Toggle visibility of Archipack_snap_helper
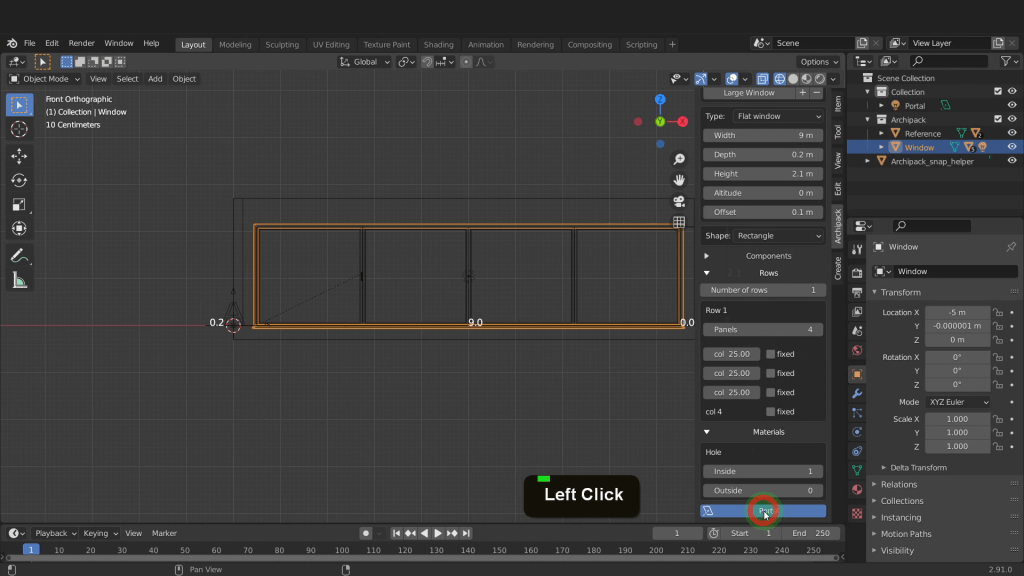 click(x=1012, y=161)
